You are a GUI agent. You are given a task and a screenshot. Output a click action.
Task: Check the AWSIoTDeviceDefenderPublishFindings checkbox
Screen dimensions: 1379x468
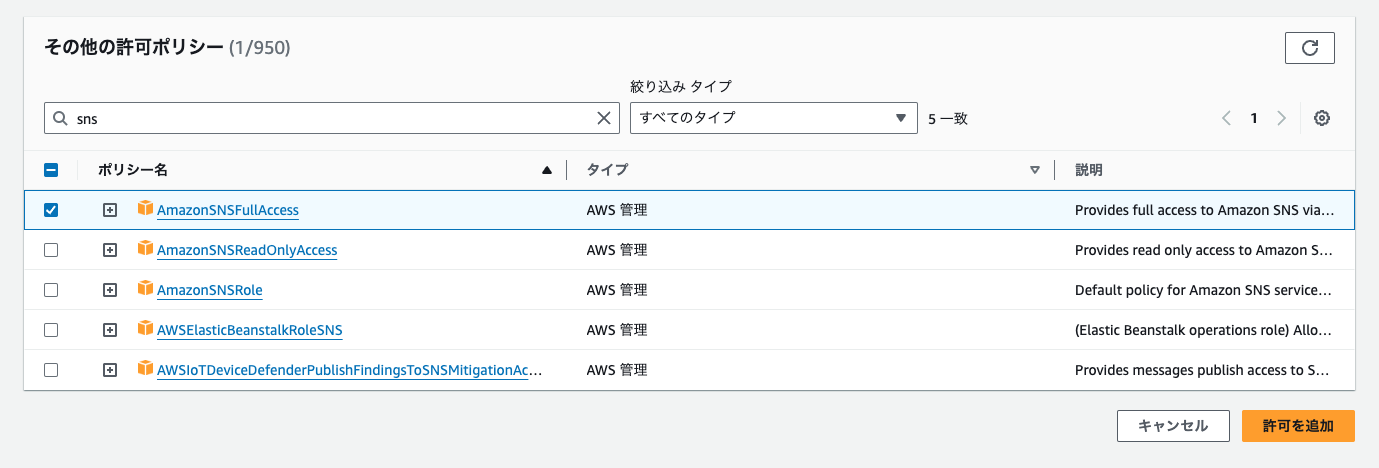(x=51, y=370)
